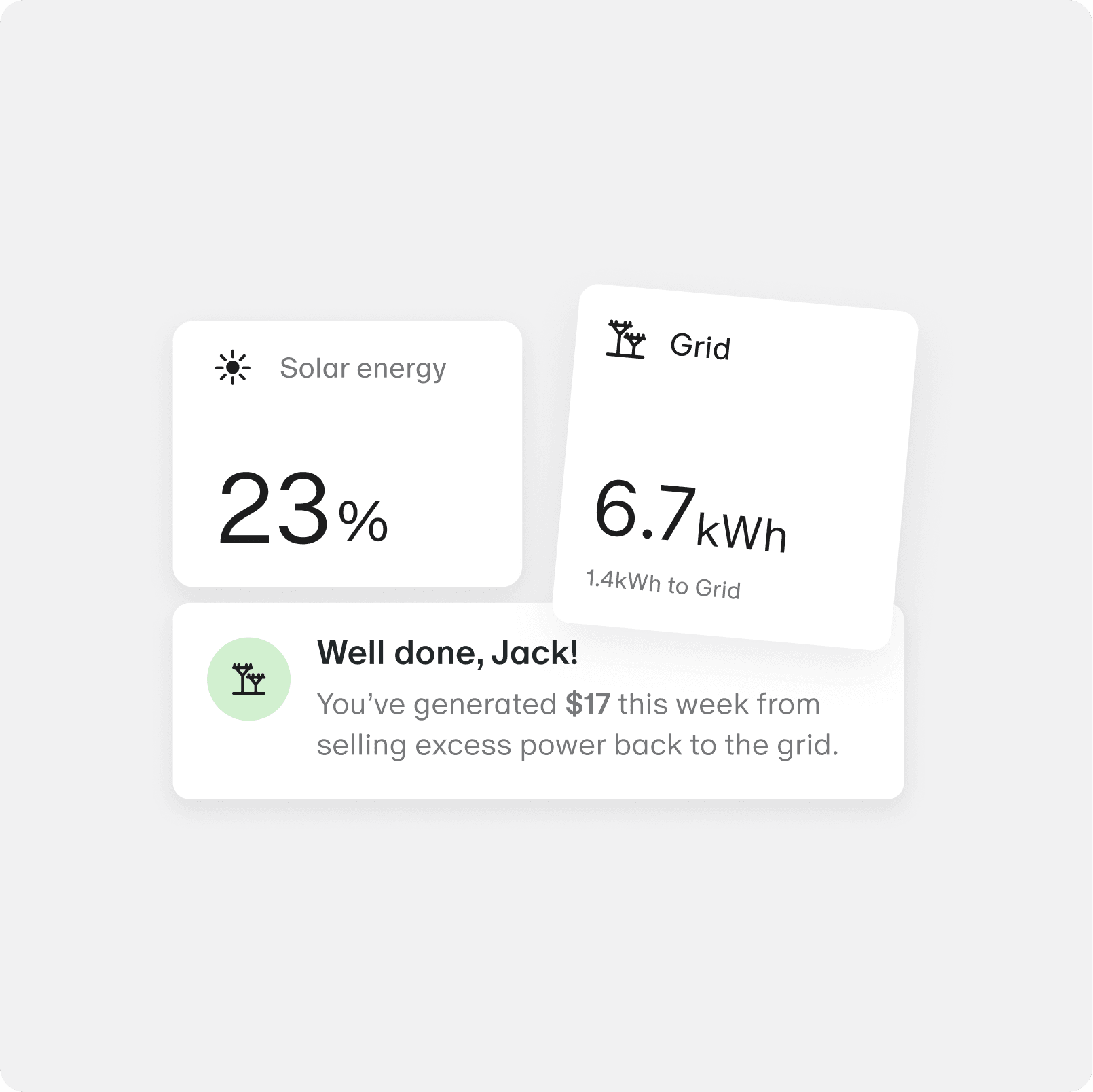Screen dimensions: 1093x1092
Task: Click the kWh unit next to 6.7
Action: pyautogui.click(x=742, y=532)
